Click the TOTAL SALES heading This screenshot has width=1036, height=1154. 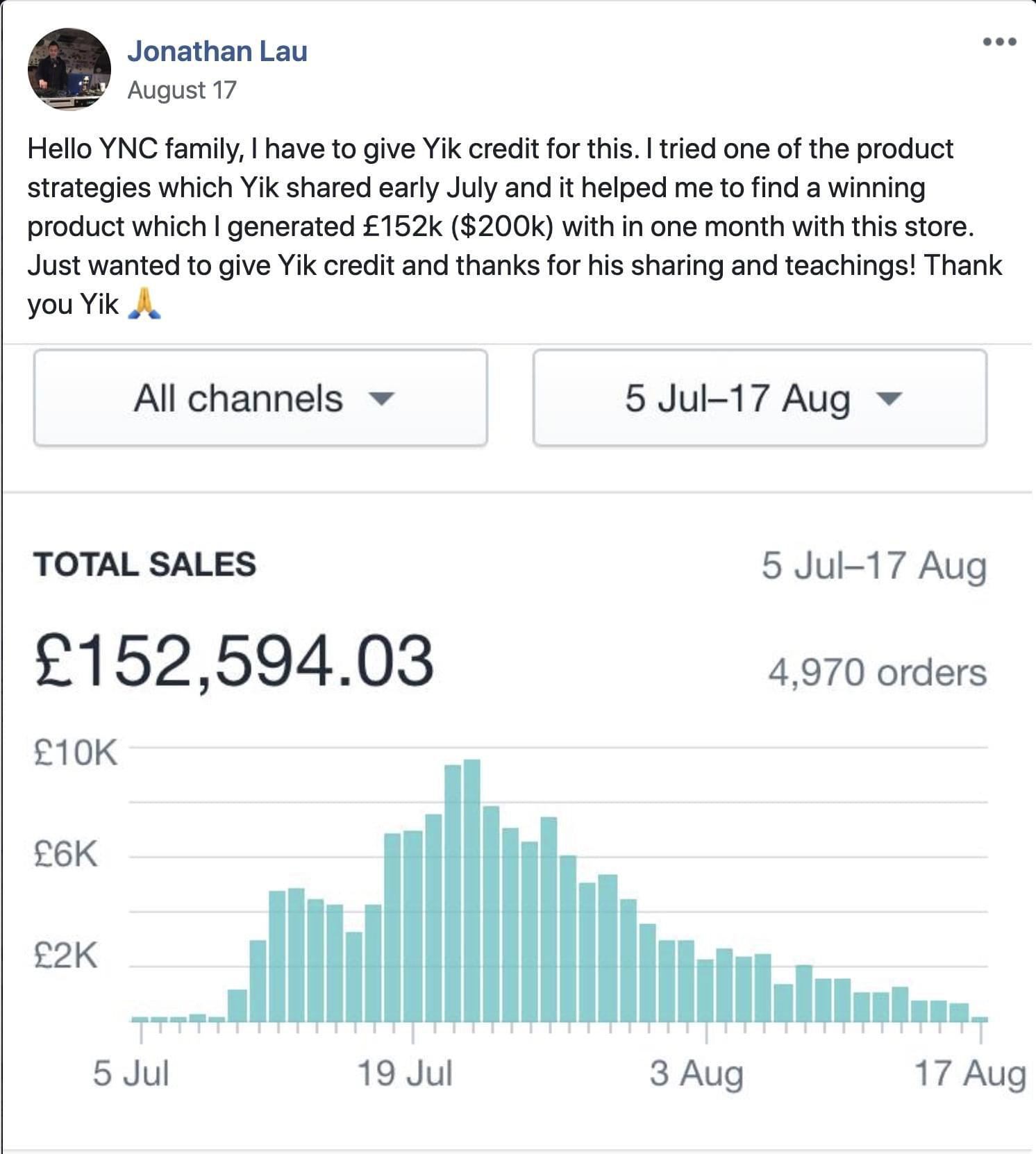[x=144, y=564]
